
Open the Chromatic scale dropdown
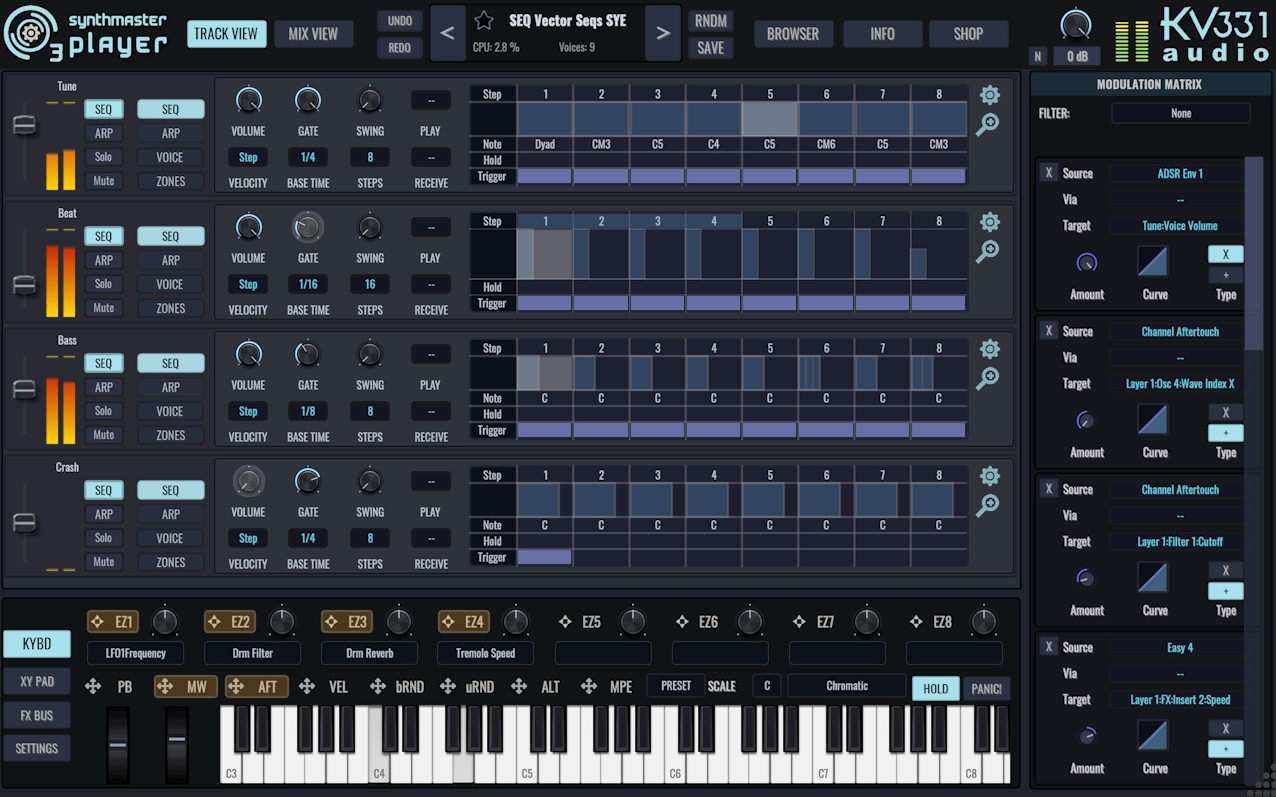point(846,686)
